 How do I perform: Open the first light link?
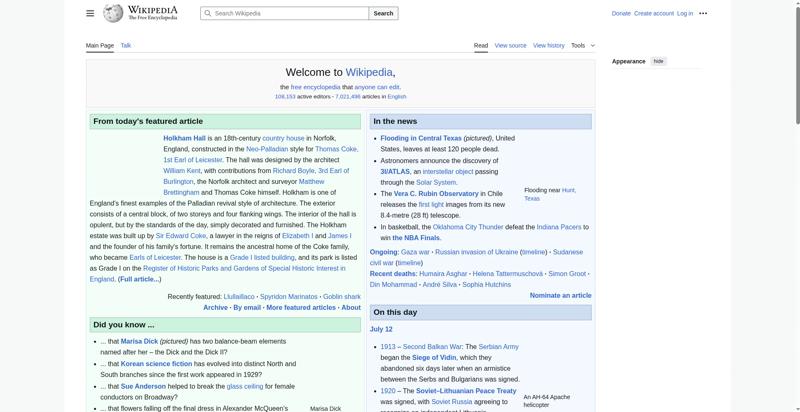click(x=431, y=204)
